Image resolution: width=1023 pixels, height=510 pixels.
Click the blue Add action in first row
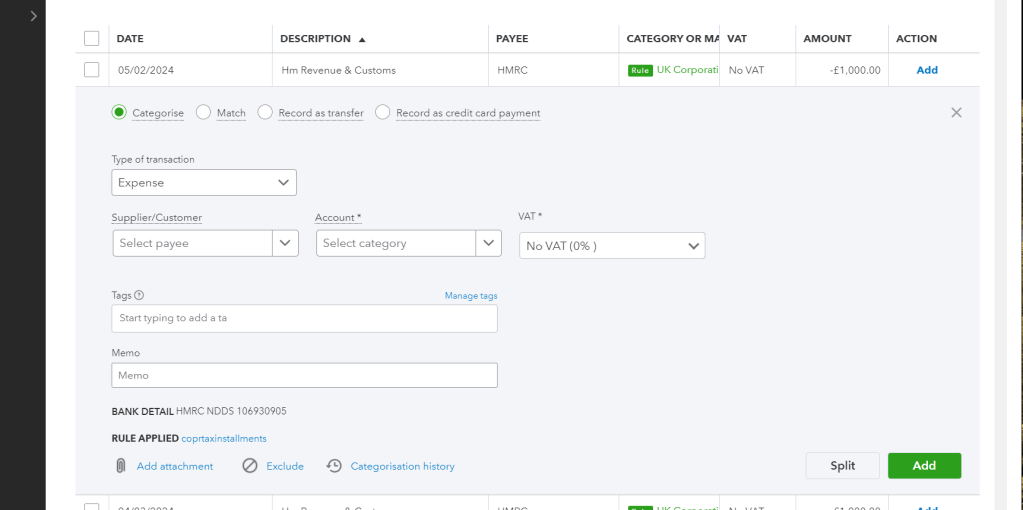[x=927, y=70]
